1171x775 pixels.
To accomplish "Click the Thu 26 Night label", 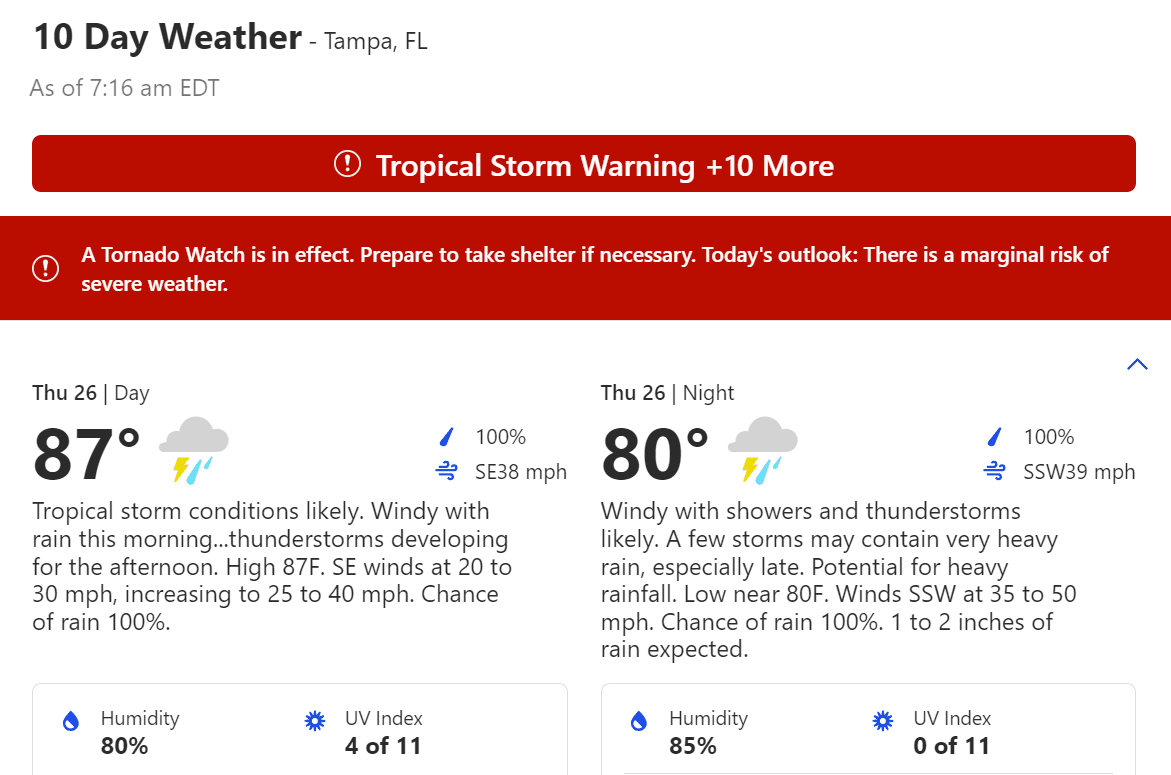I will coord(666,393).
